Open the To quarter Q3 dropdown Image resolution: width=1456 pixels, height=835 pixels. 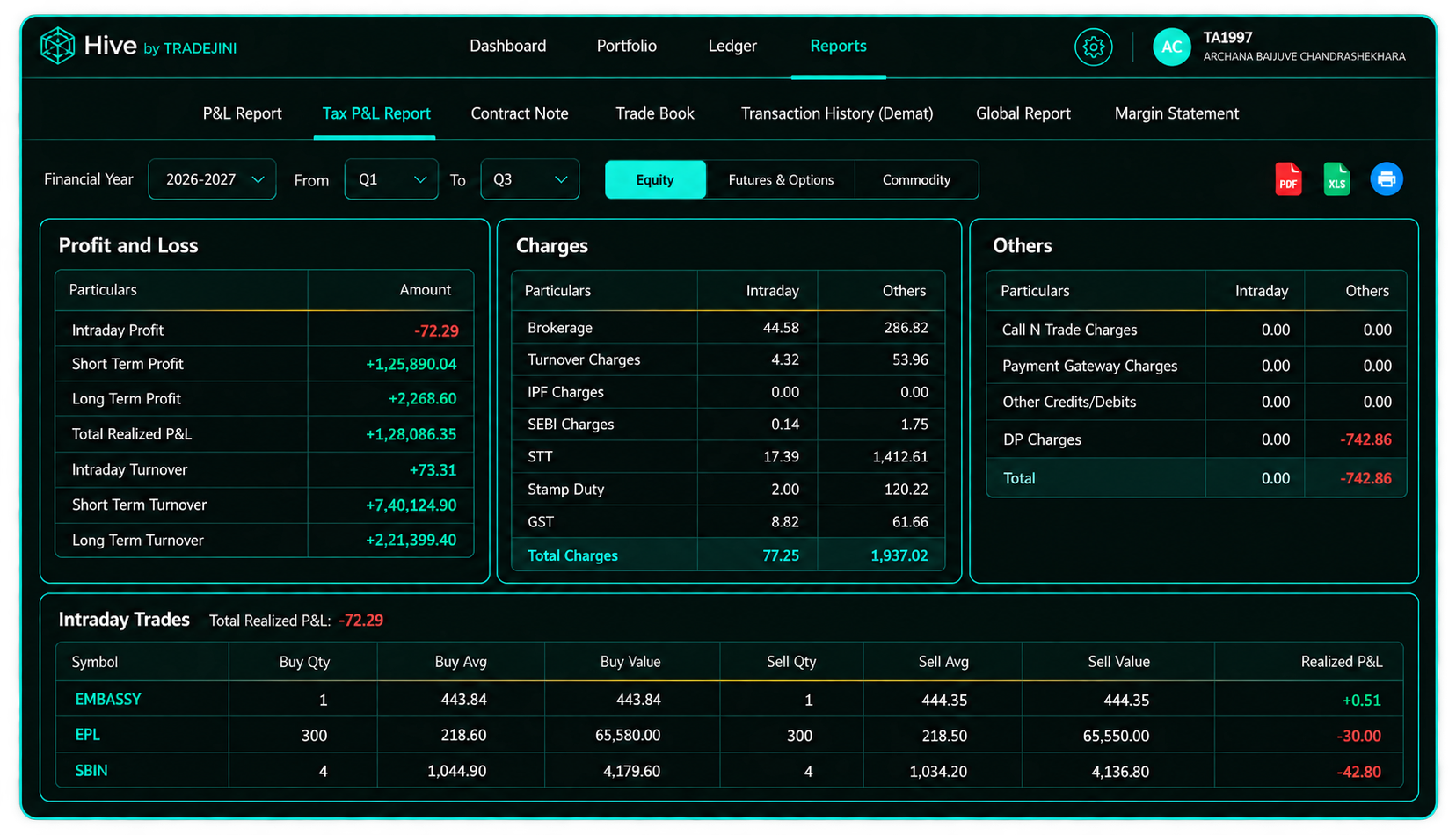click(x=530, y=179)
